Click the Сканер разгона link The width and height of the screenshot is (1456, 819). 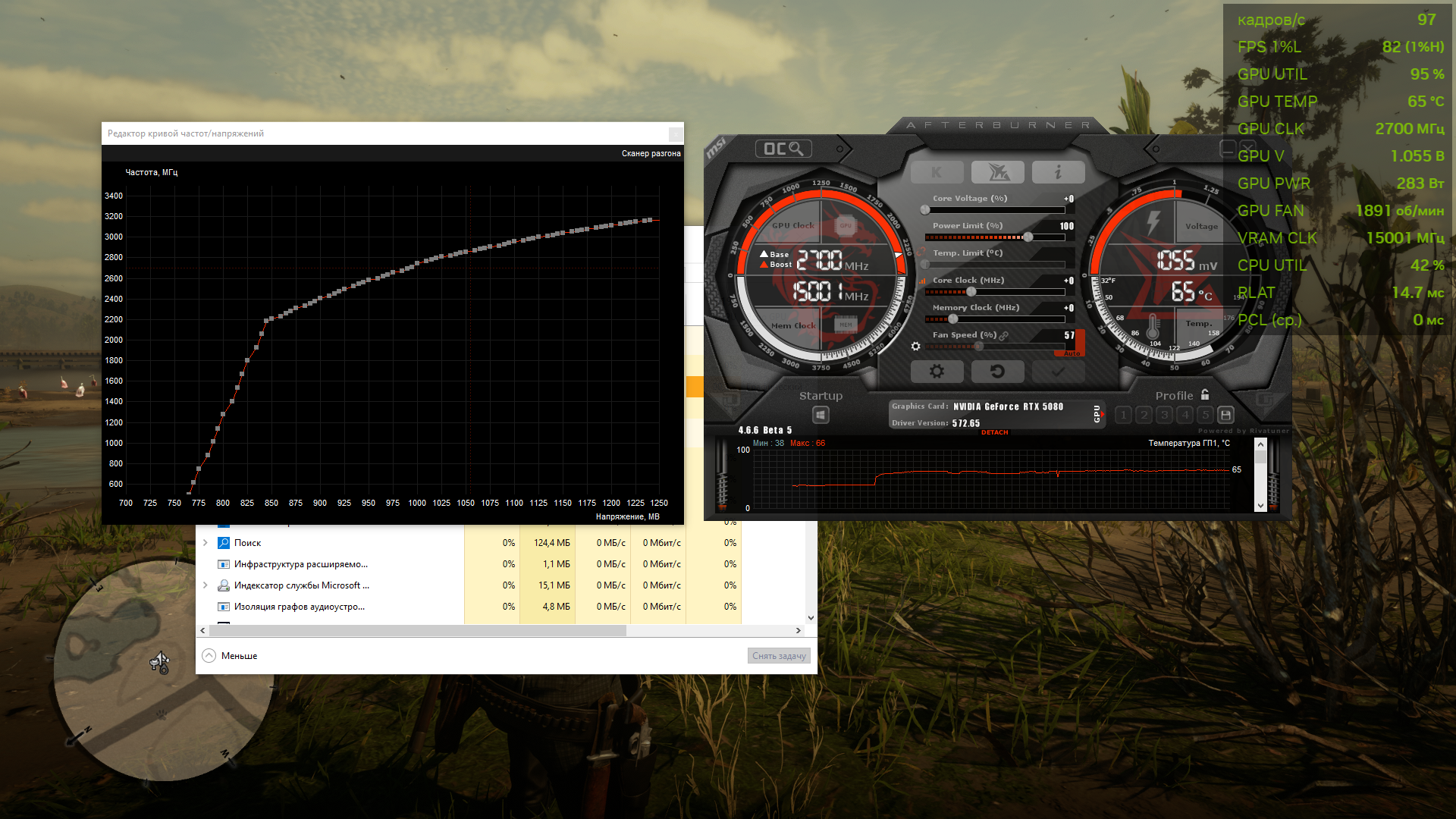tap(651, 153)
